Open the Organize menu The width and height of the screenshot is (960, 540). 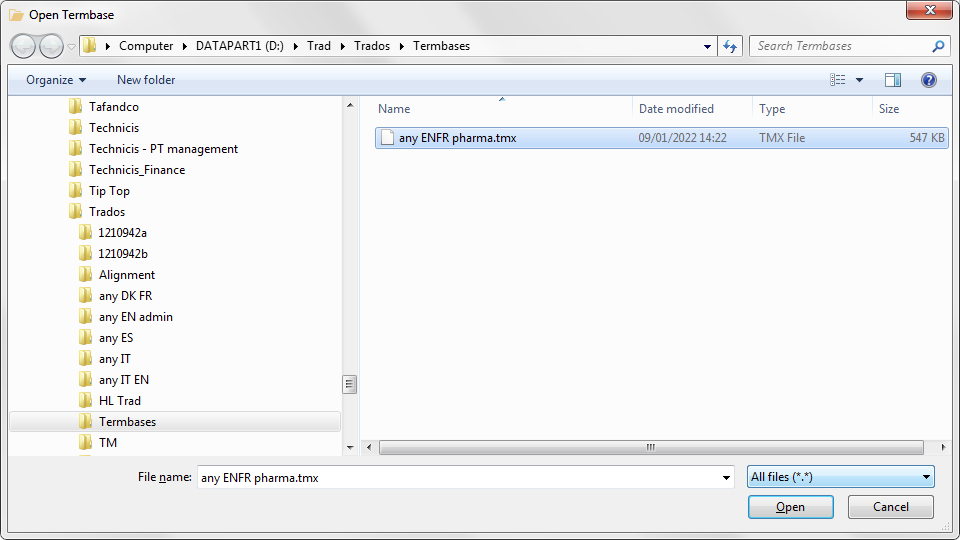point(56,80)
